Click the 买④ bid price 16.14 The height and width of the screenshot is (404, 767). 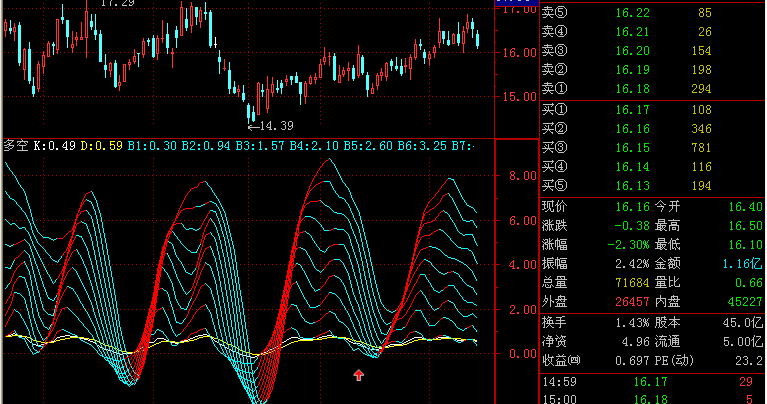632,167
